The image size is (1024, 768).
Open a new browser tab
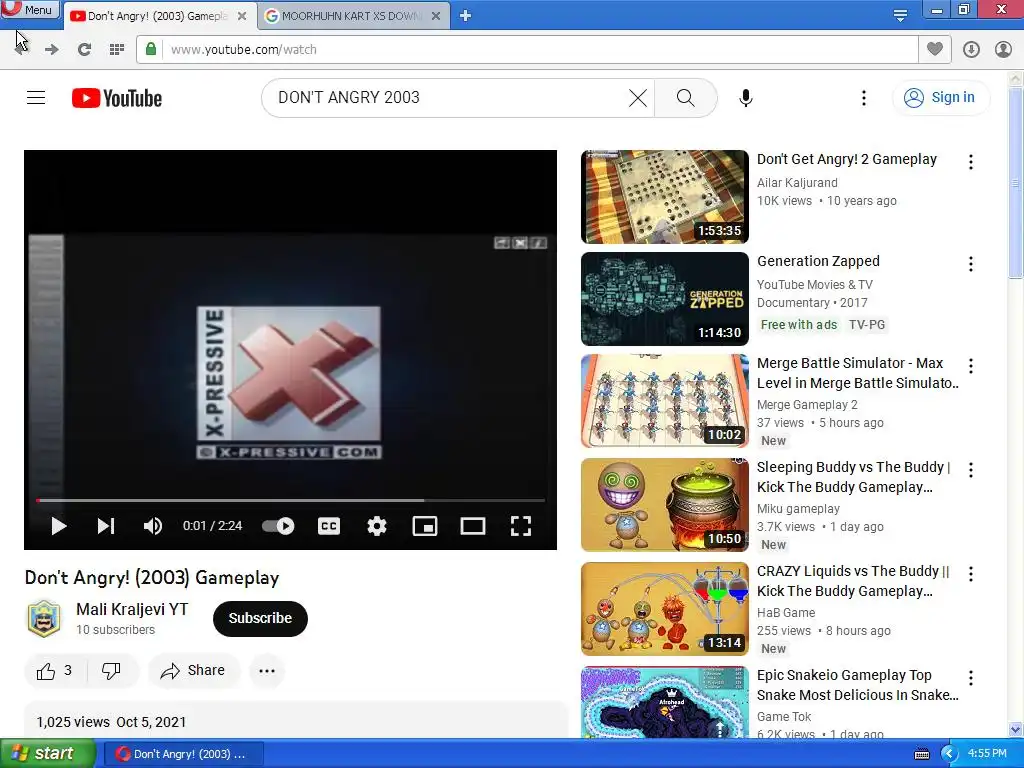[x=465, y=16]
